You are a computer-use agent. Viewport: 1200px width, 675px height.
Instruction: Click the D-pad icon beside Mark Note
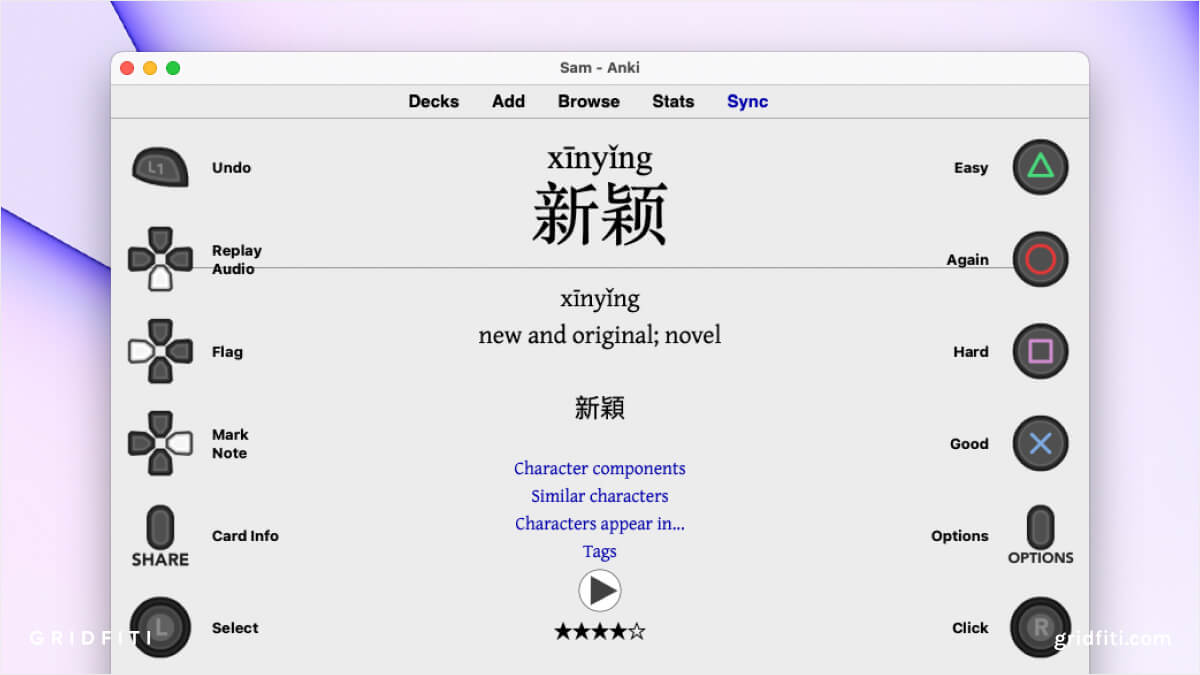[x=160, y=443]
